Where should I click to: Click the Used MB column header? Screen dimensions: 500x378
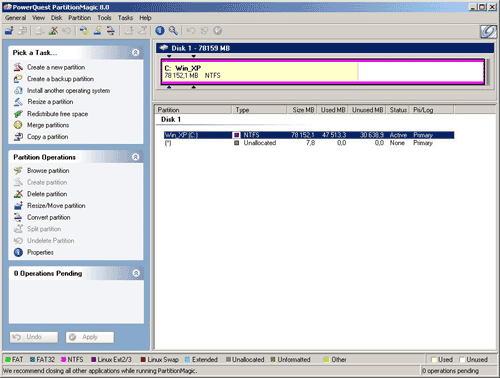tap(332, 110)
